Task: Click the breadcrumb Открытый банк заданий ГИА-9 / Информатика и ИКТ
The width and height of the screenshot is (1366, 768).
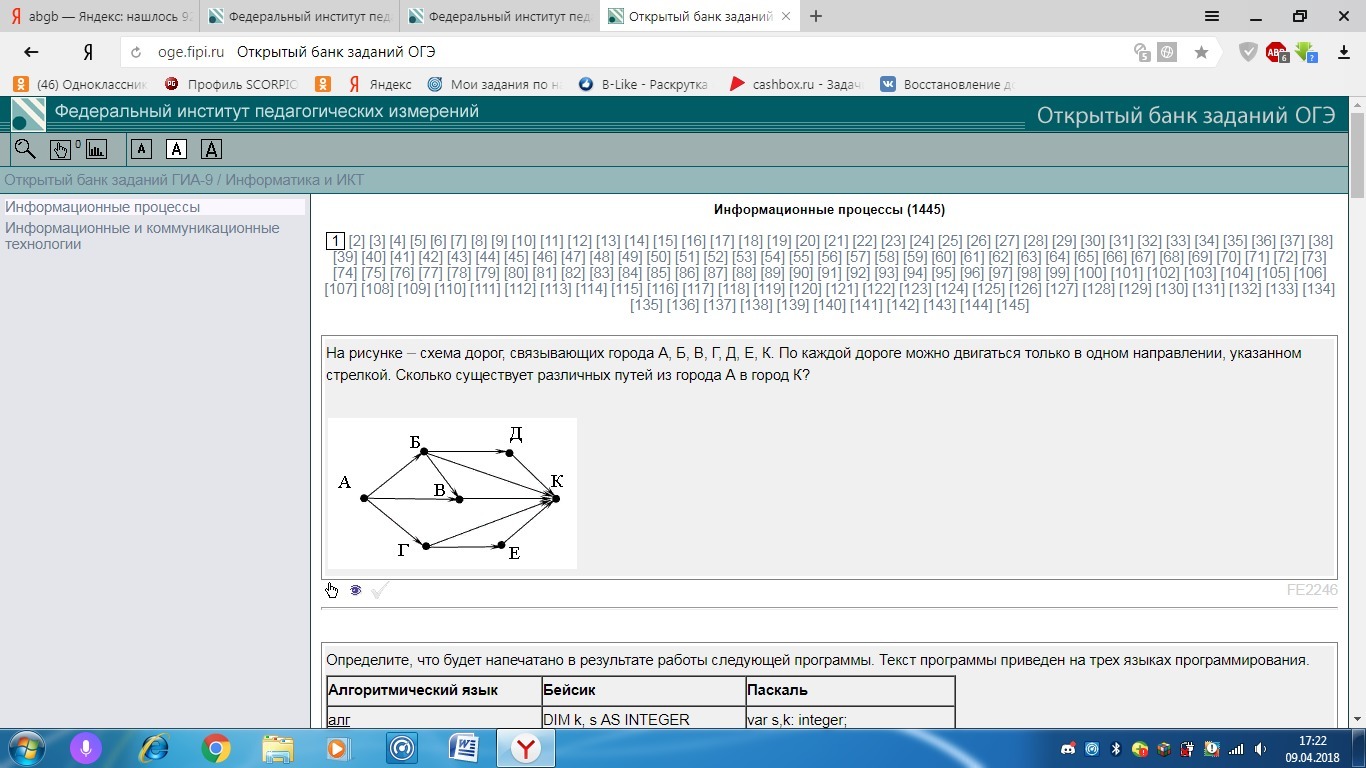Action: point(184,180)
